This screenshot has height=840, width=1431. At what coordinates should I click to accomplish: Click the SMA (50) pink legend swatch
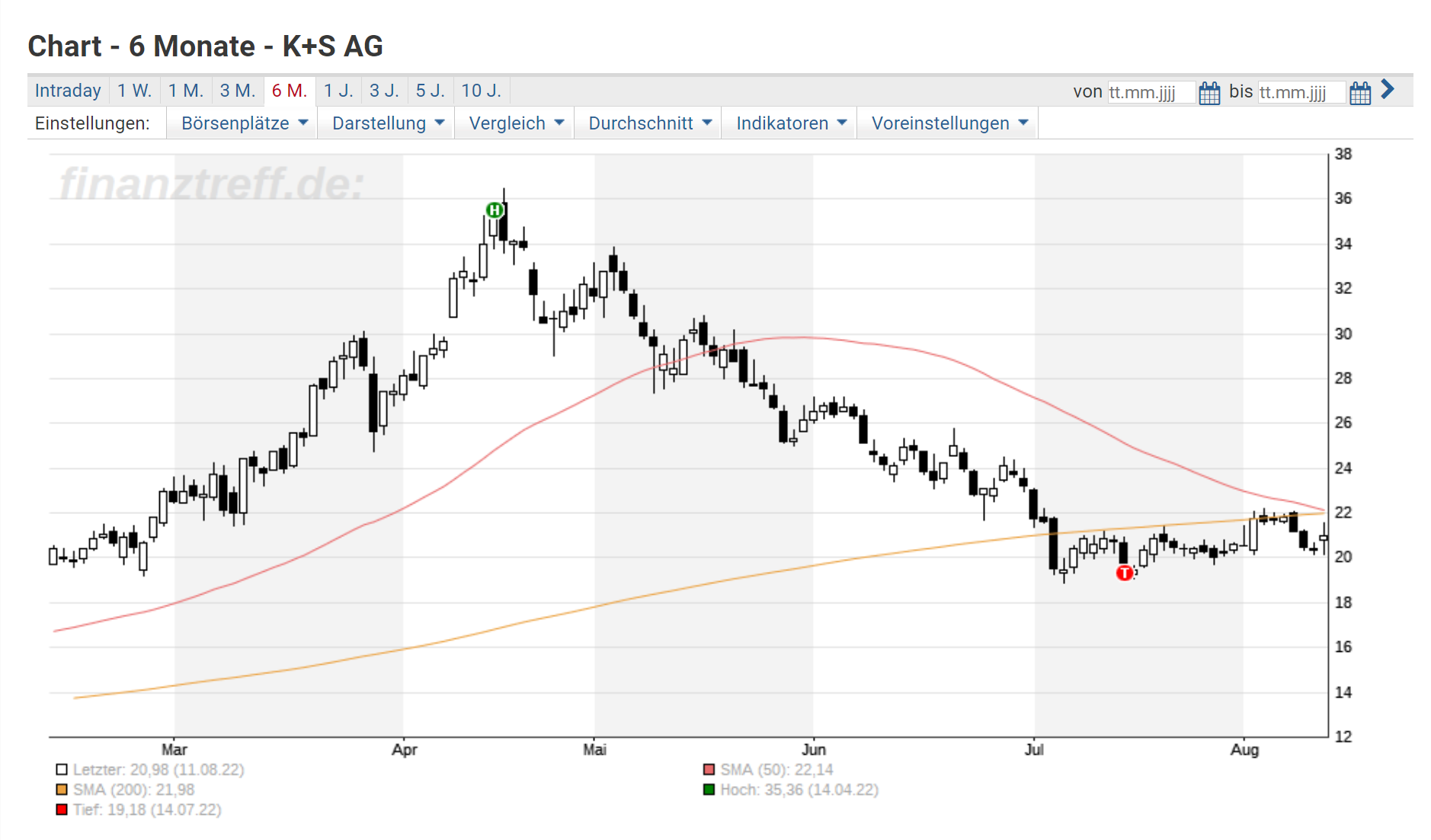[709, 770]
